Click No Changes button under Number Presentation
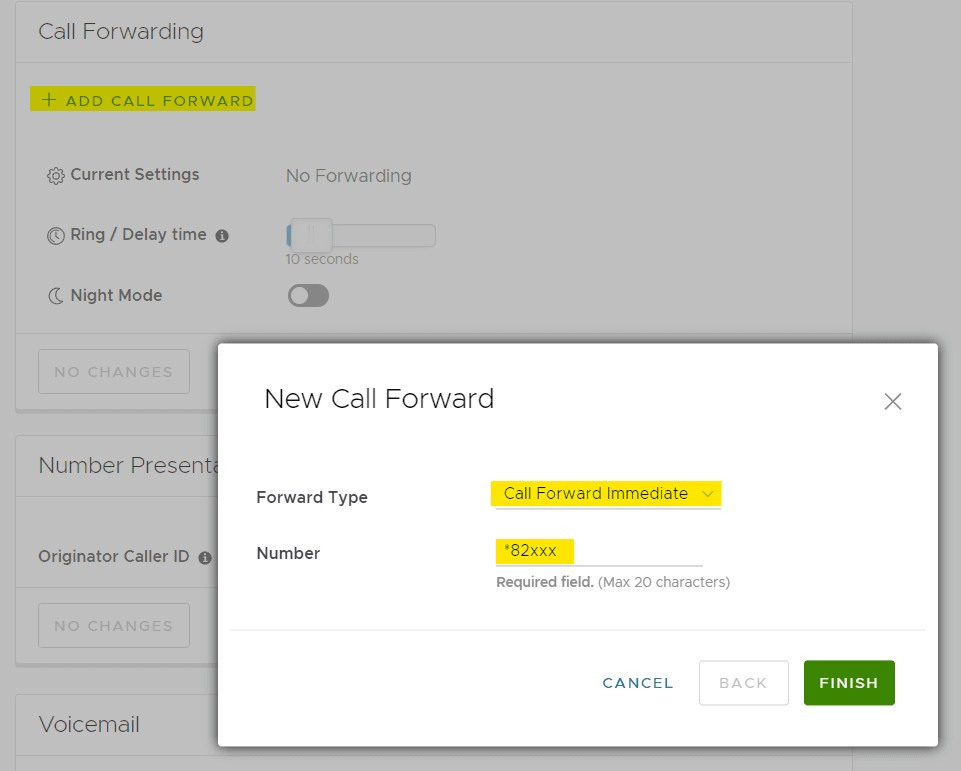 114,626
